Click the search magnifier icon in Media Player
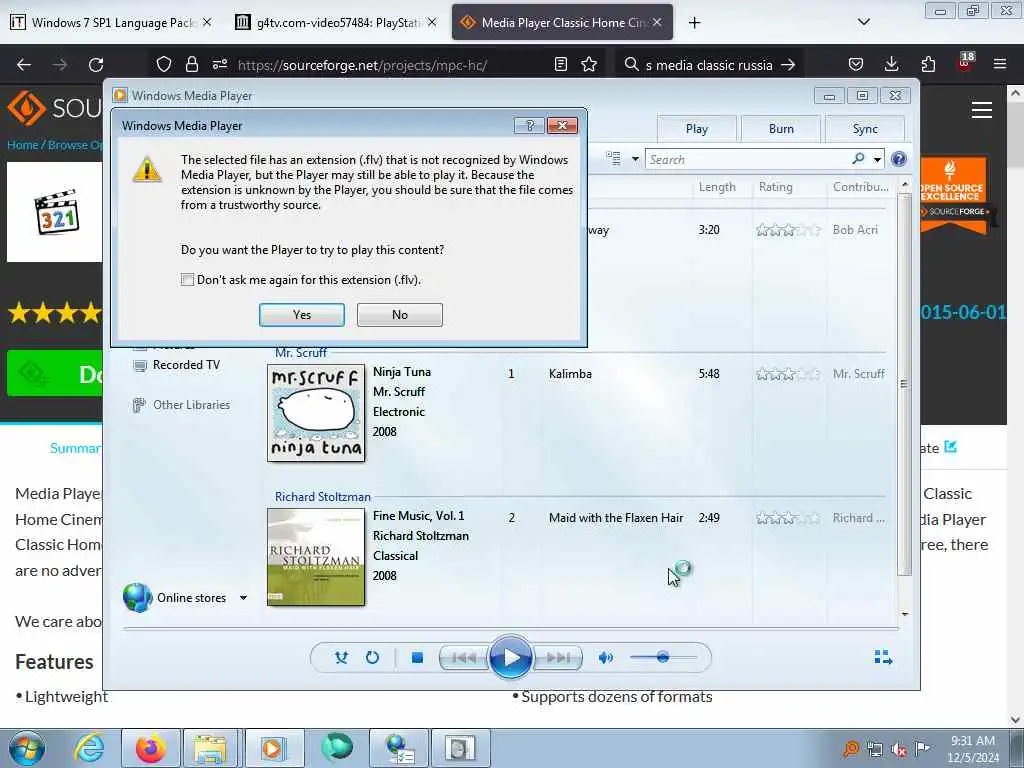1024x768 pixels. pos(859,159)
